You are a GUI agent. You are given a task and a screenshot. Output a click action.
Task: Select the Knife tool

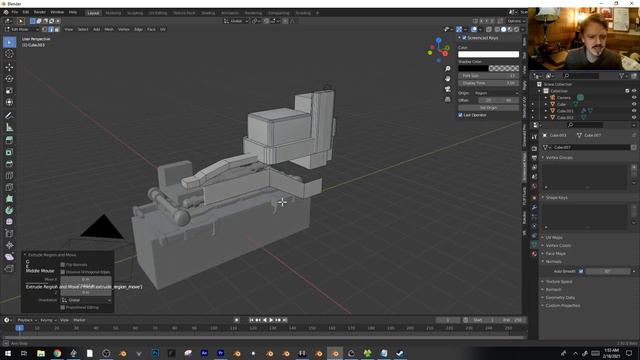(9, 187)
